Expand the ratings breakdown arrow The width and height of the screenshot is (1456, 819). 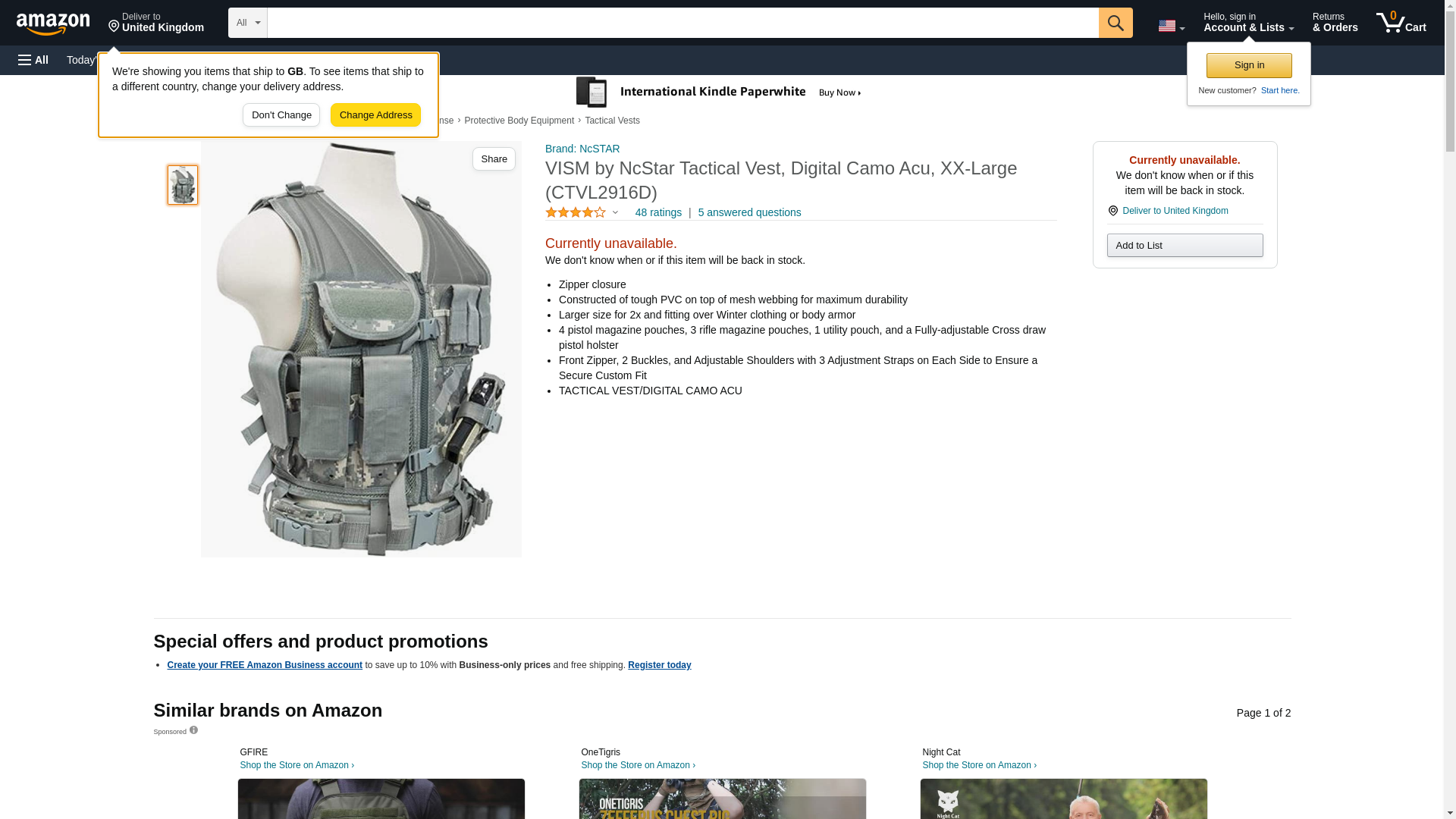point(615,213)
